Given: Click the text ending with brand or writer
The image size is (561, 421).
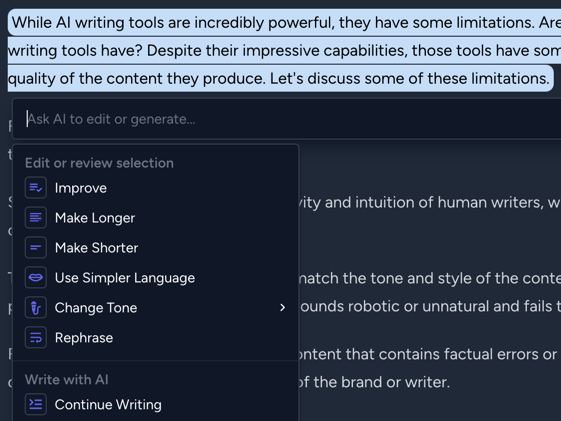Looking at the screenshot, I should click(374, 382).
